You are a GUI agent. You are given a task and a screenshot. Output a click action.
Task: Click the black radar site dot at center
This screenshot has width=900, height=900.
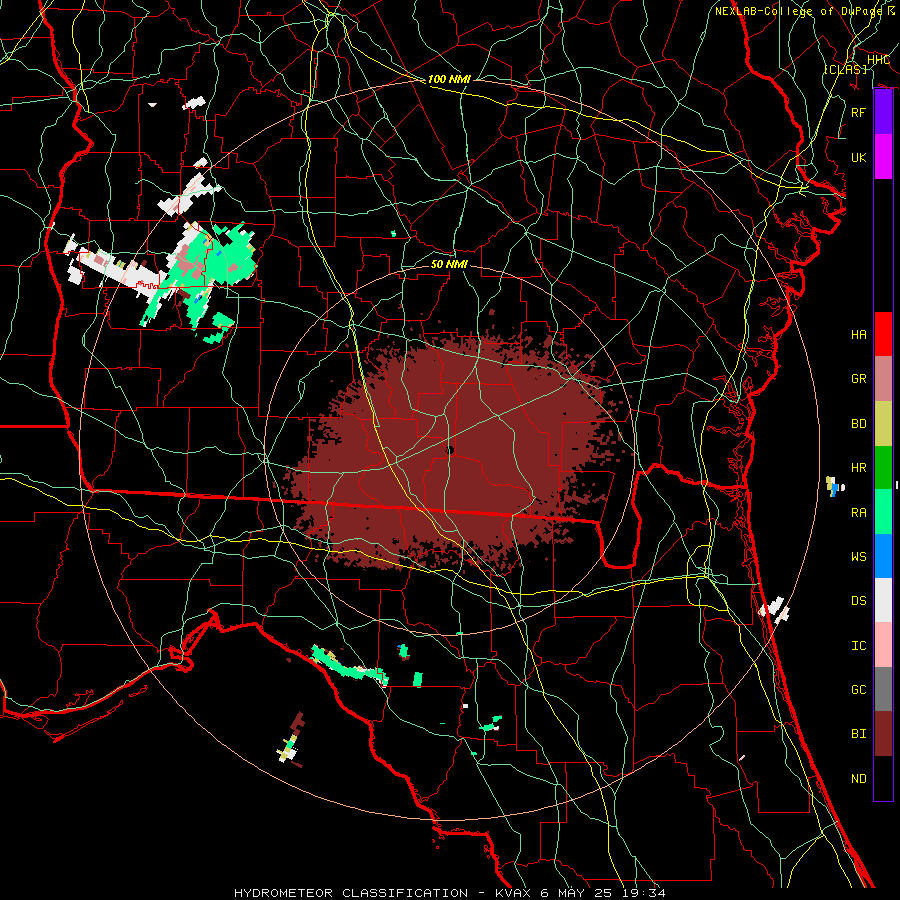[x=450, y=450]
